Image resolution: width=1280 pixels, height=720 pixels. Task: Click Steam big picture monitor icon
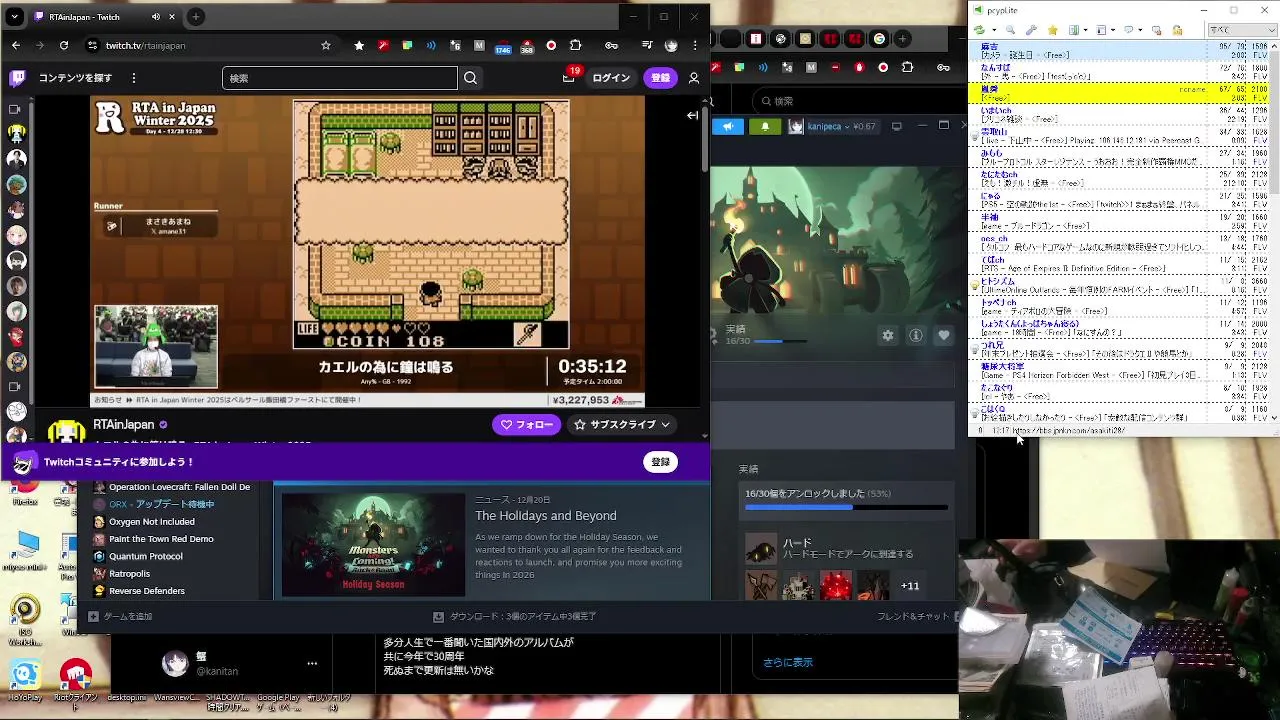coord(896,126)
